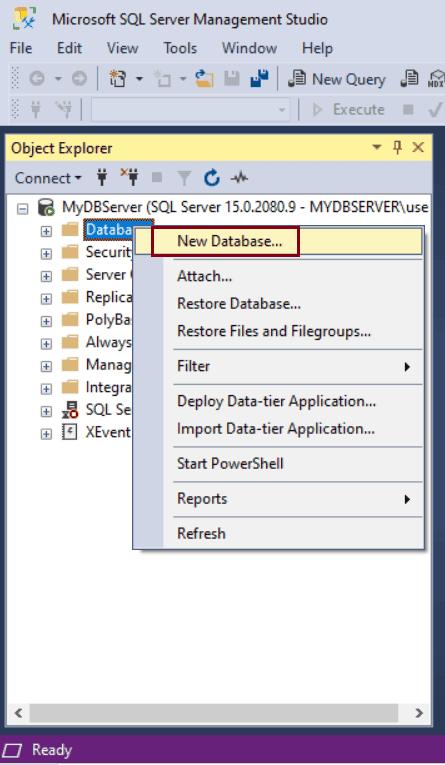Expand the Databases folder node
445x765 pixels.
[x=46, y=231]
